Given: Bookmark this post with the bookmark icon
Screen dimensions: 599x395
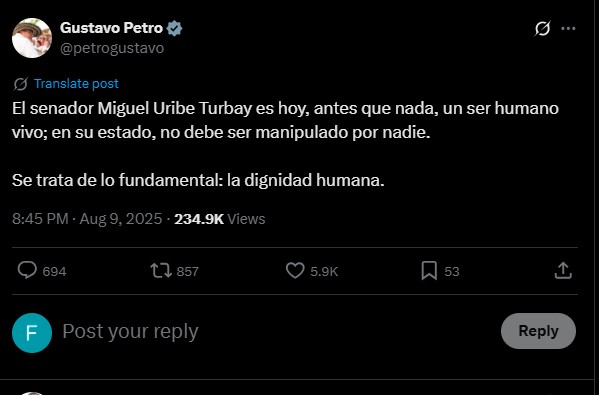Looking at the screenshot, I should coord(429,270).
